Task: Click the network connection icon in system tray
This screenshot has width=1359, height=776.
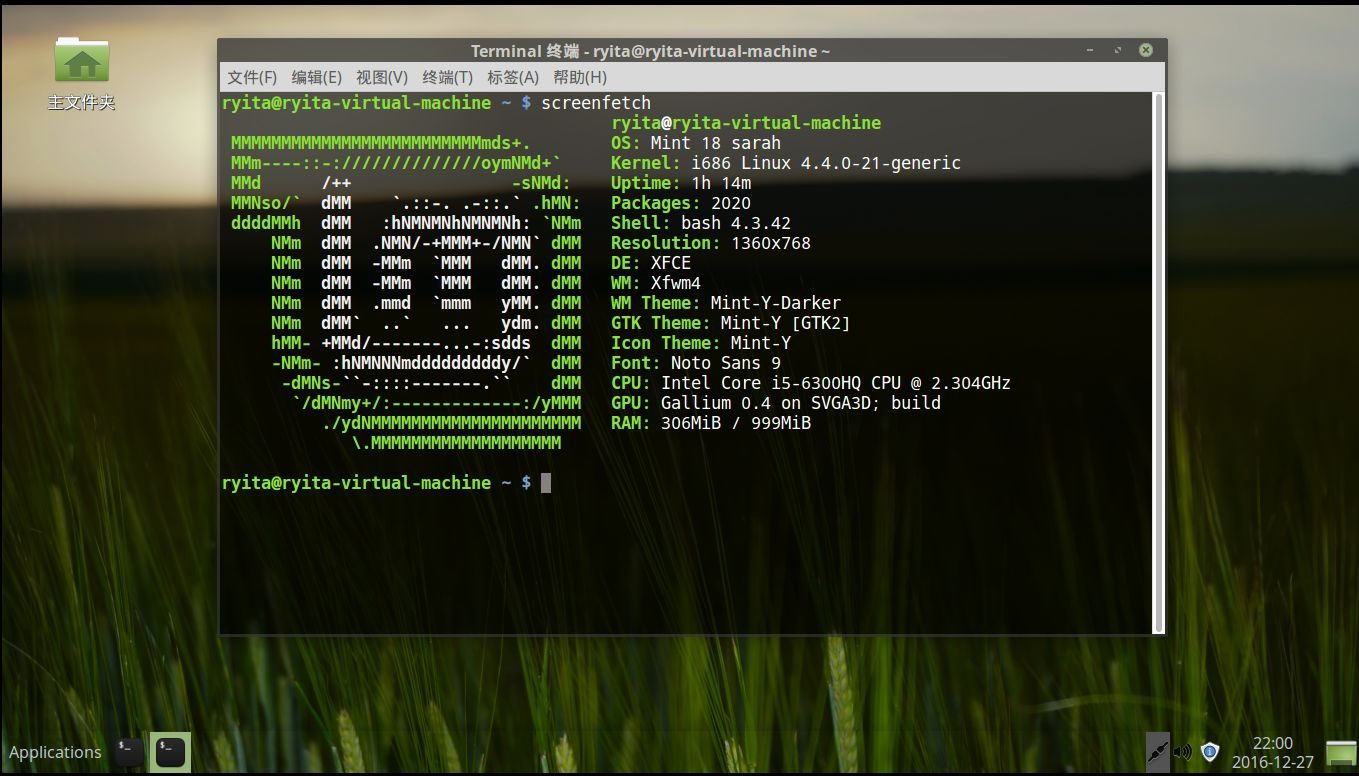Action: pyautogui.click(x=1159, y=752)
